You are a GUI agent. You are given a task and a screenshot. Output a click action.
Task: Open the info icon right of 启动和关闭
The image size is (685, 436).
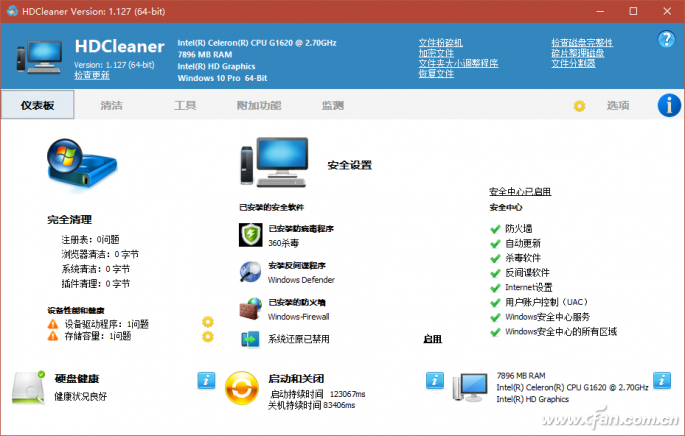[x=435, y=381]
